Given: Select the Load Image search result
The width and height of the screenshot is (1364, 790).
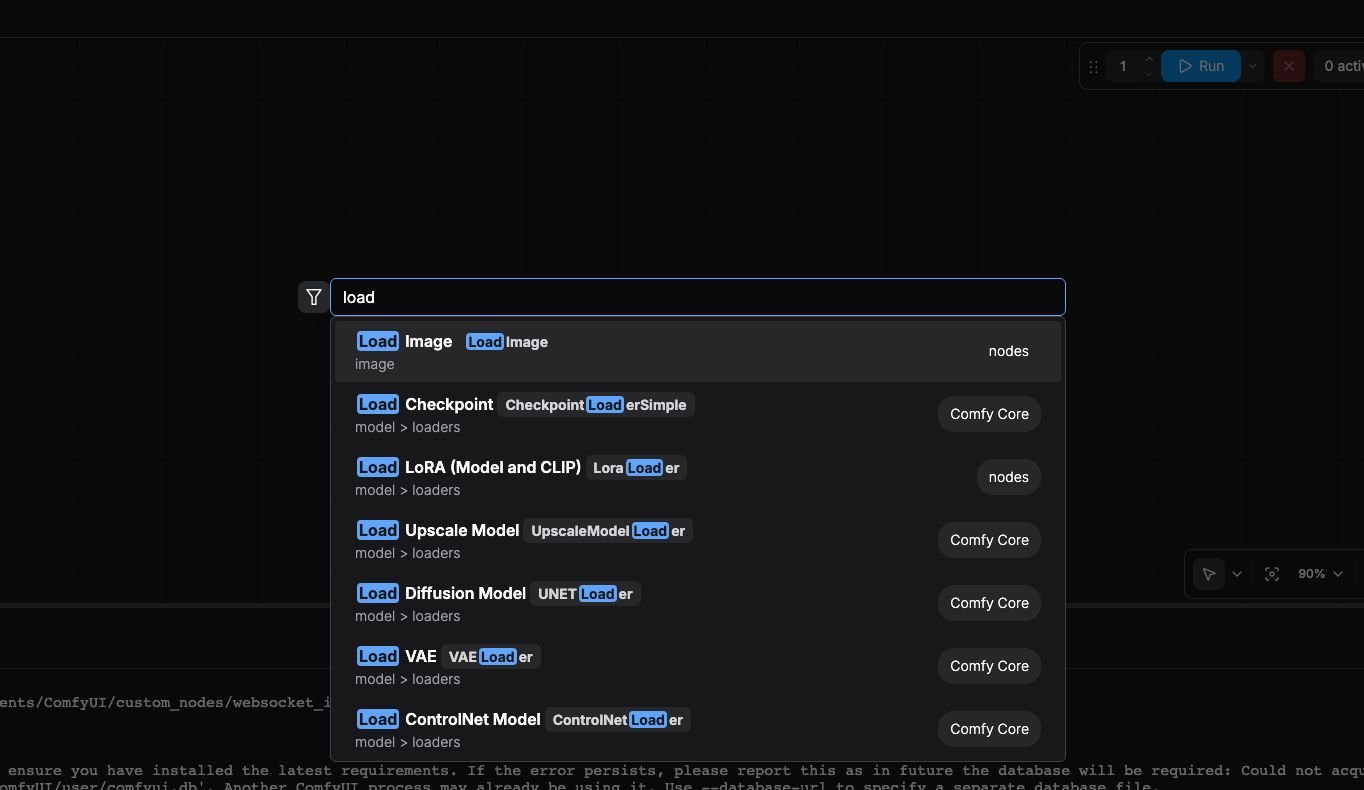Looking at the screenshot, I should (x=697, y=351).
